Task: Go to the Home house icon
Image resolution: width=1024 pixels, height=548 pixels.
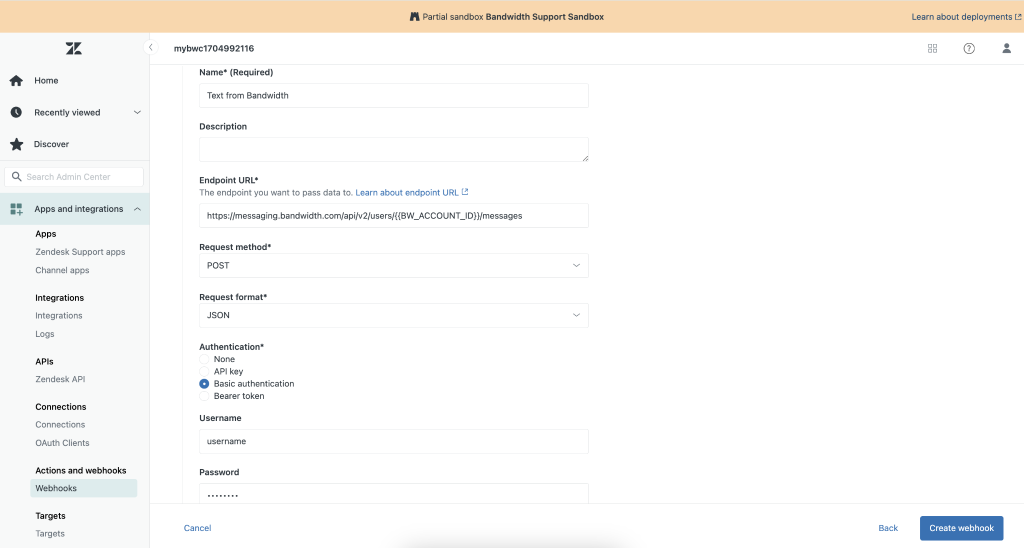Action: click(x=16, y=80)
